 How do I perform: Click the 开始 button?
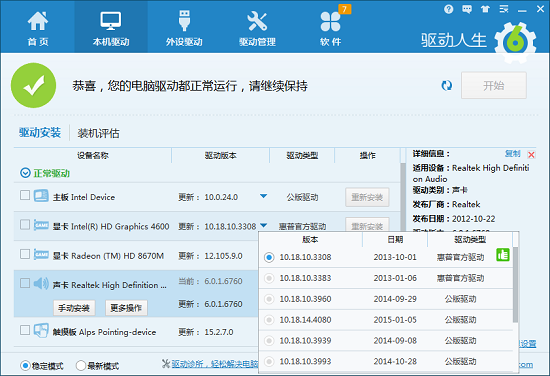tap(494, 85)
